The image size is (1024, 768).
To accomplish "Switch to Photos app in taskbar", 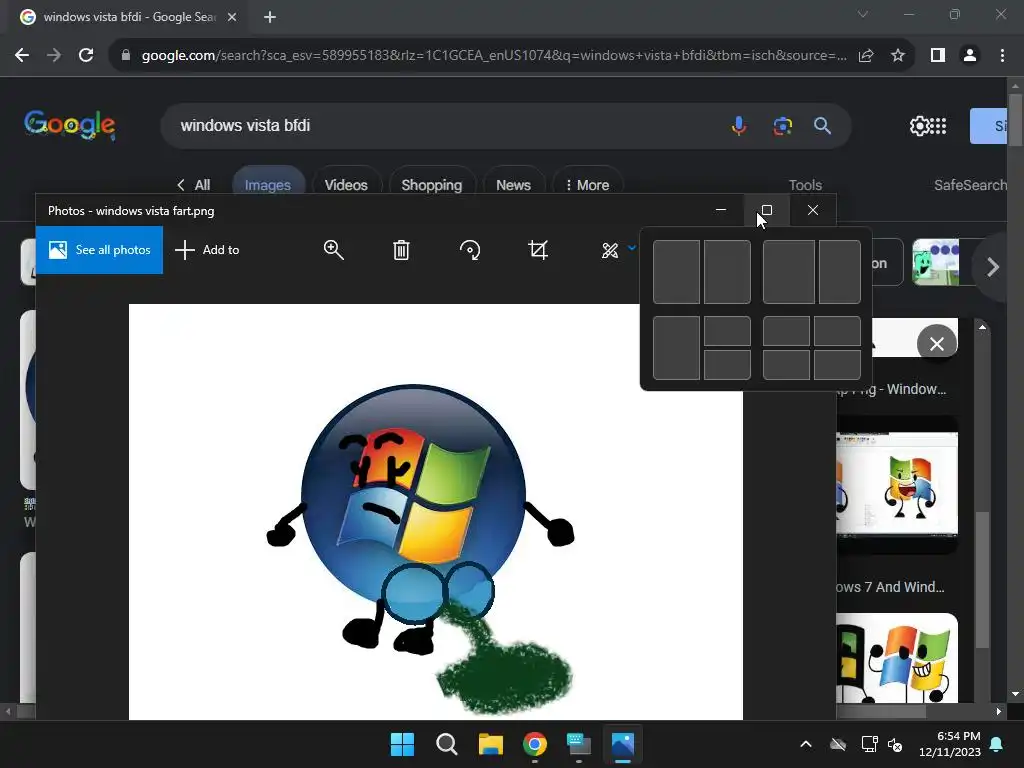I will [623, 744].
